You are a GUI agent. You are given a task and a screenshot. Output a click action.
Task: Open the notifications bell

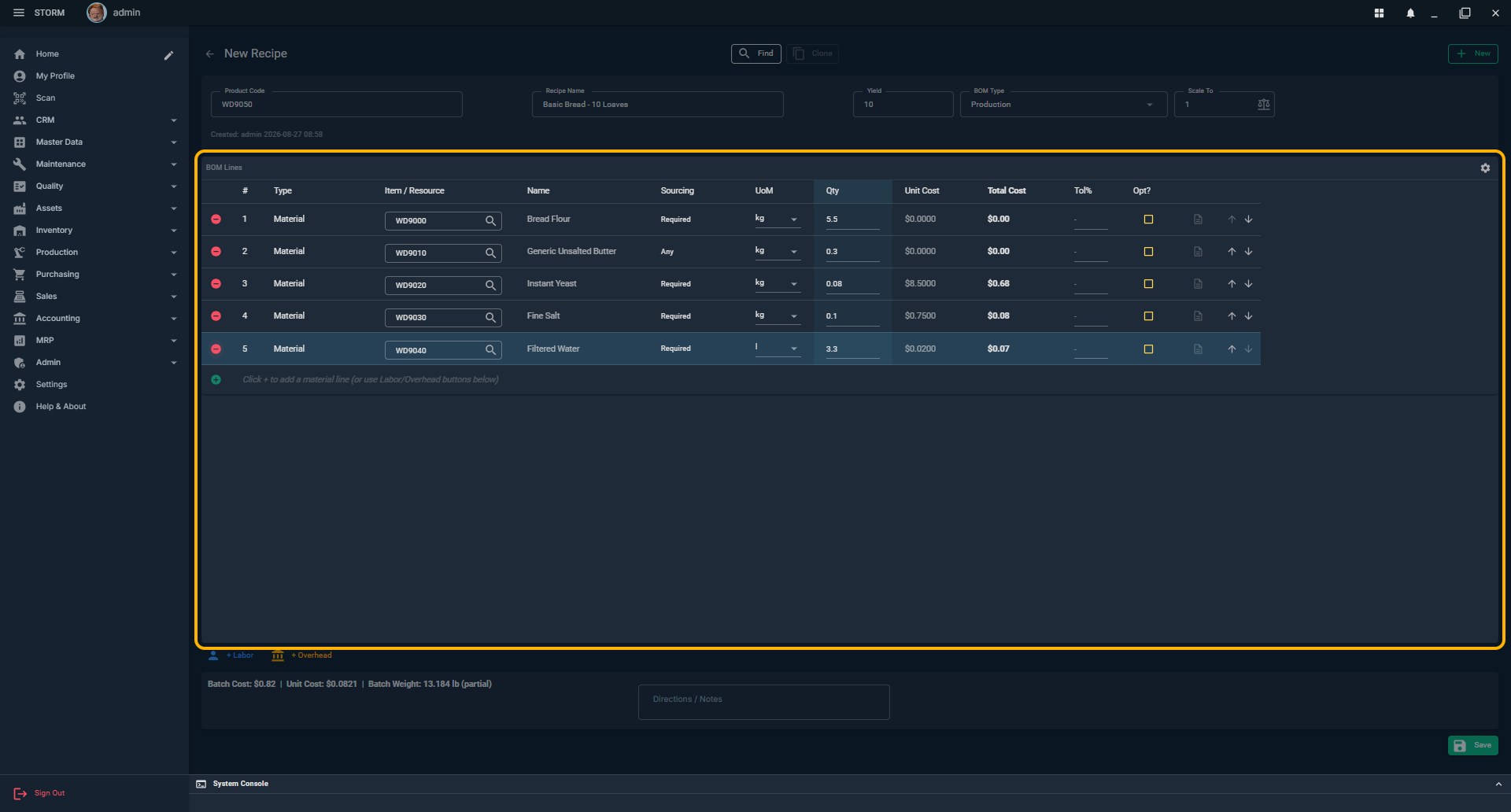click(1410, 13)
